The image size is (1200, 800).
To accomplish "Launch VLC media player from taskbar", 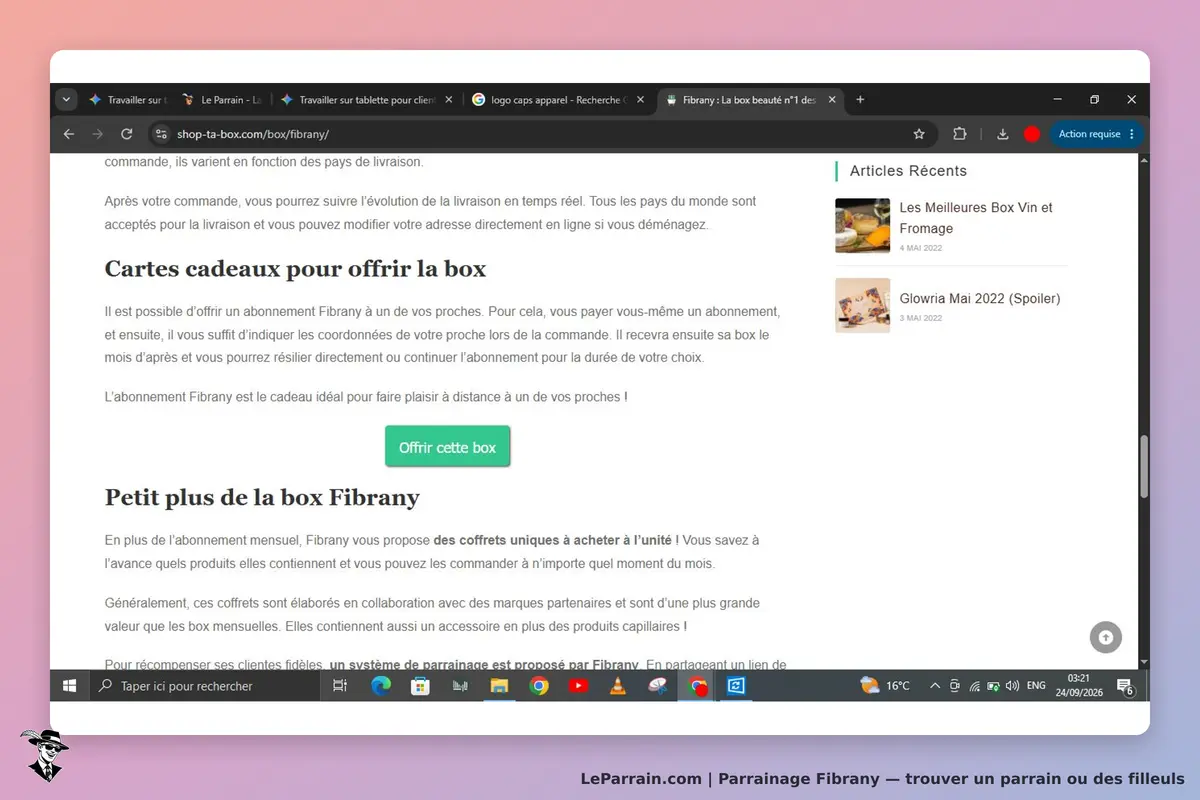I will 618,686.
